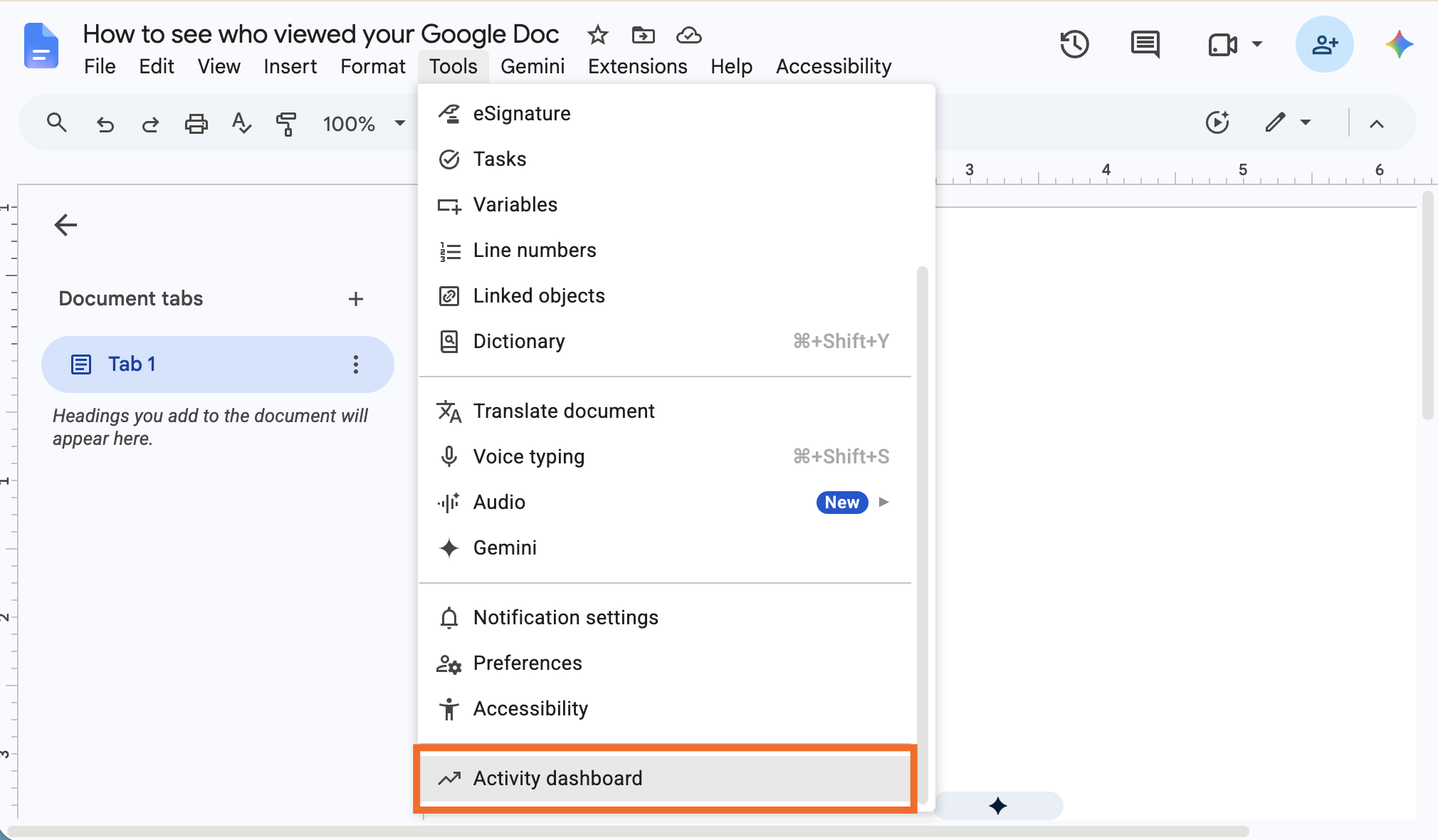Open the File menu
The height and width of the screenshot is (840, 1438).
coord(100,66)
